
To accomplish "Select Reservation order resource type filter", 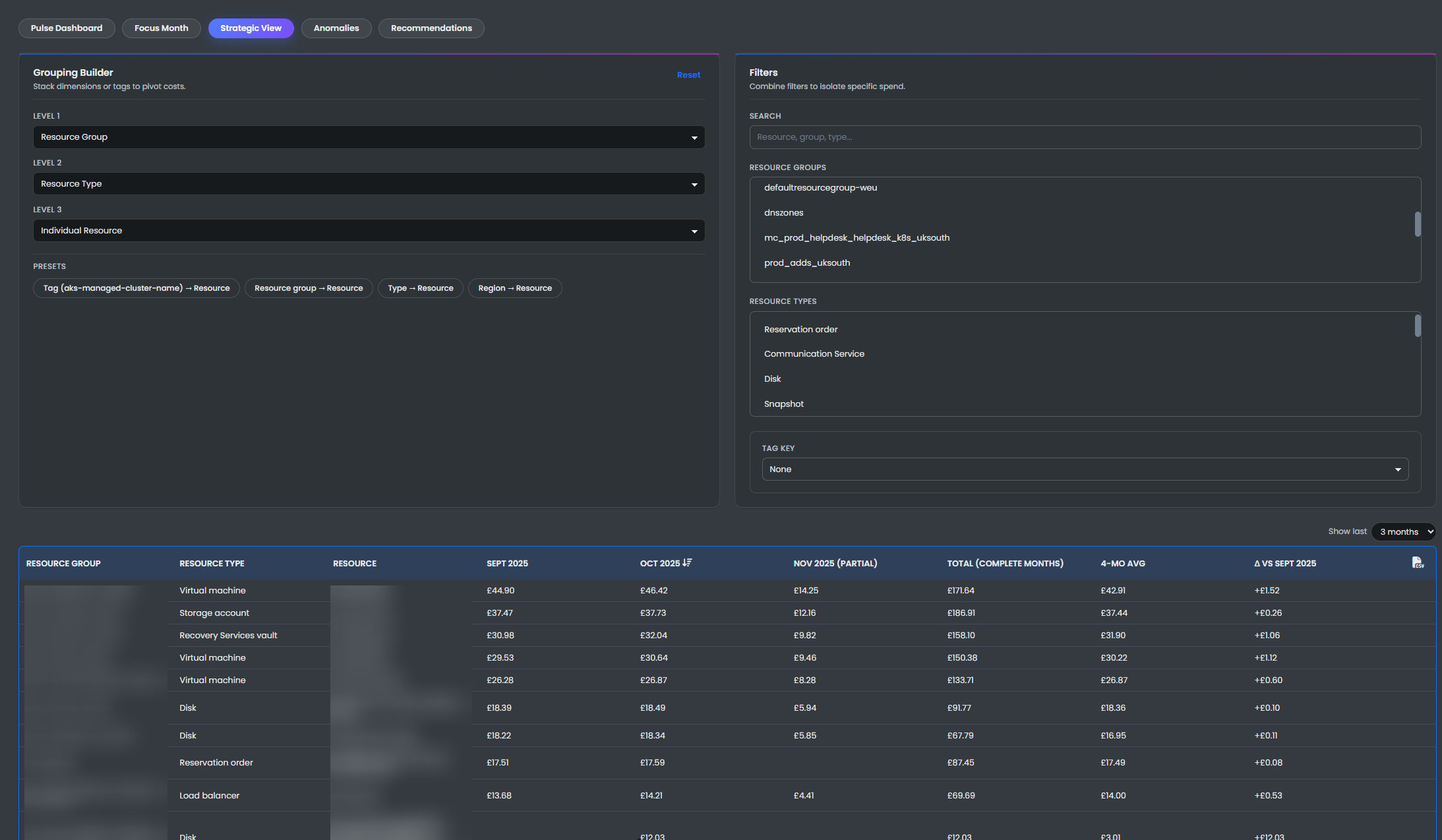I will click(x=800, y=330).
